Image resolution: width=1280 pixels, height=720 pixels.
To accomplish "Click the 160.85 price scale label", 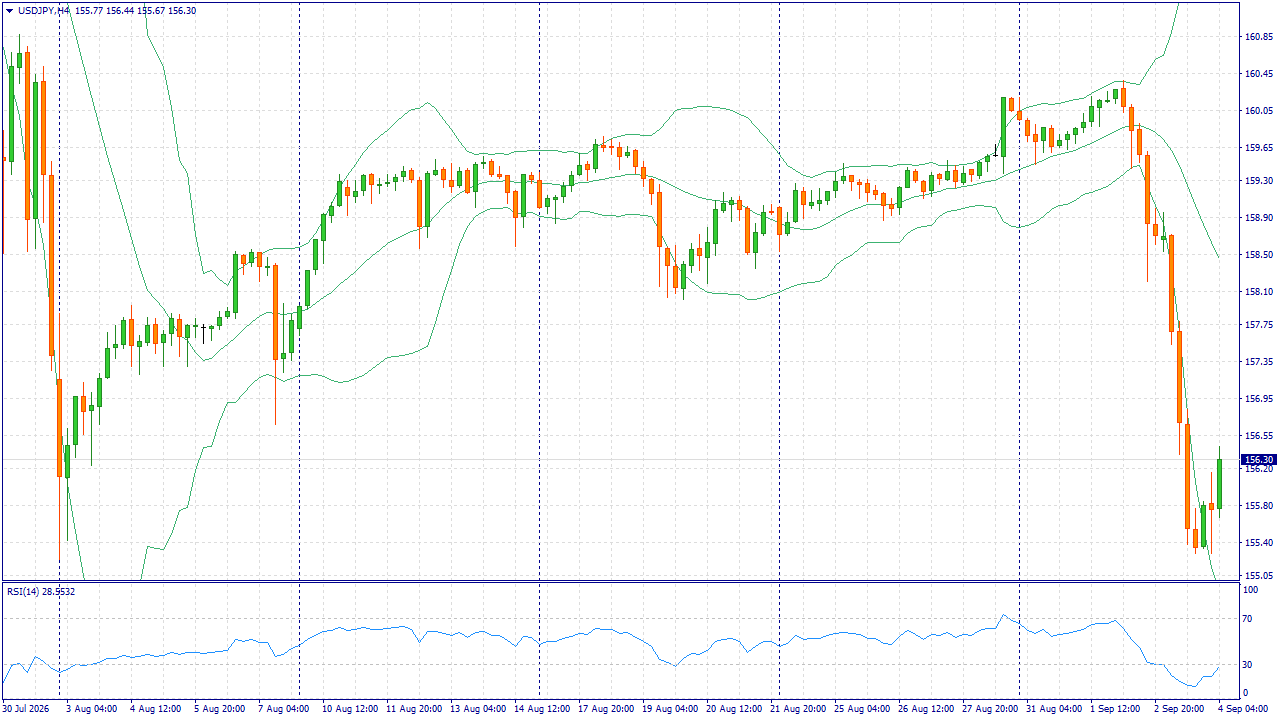I will coord(1258,37).
